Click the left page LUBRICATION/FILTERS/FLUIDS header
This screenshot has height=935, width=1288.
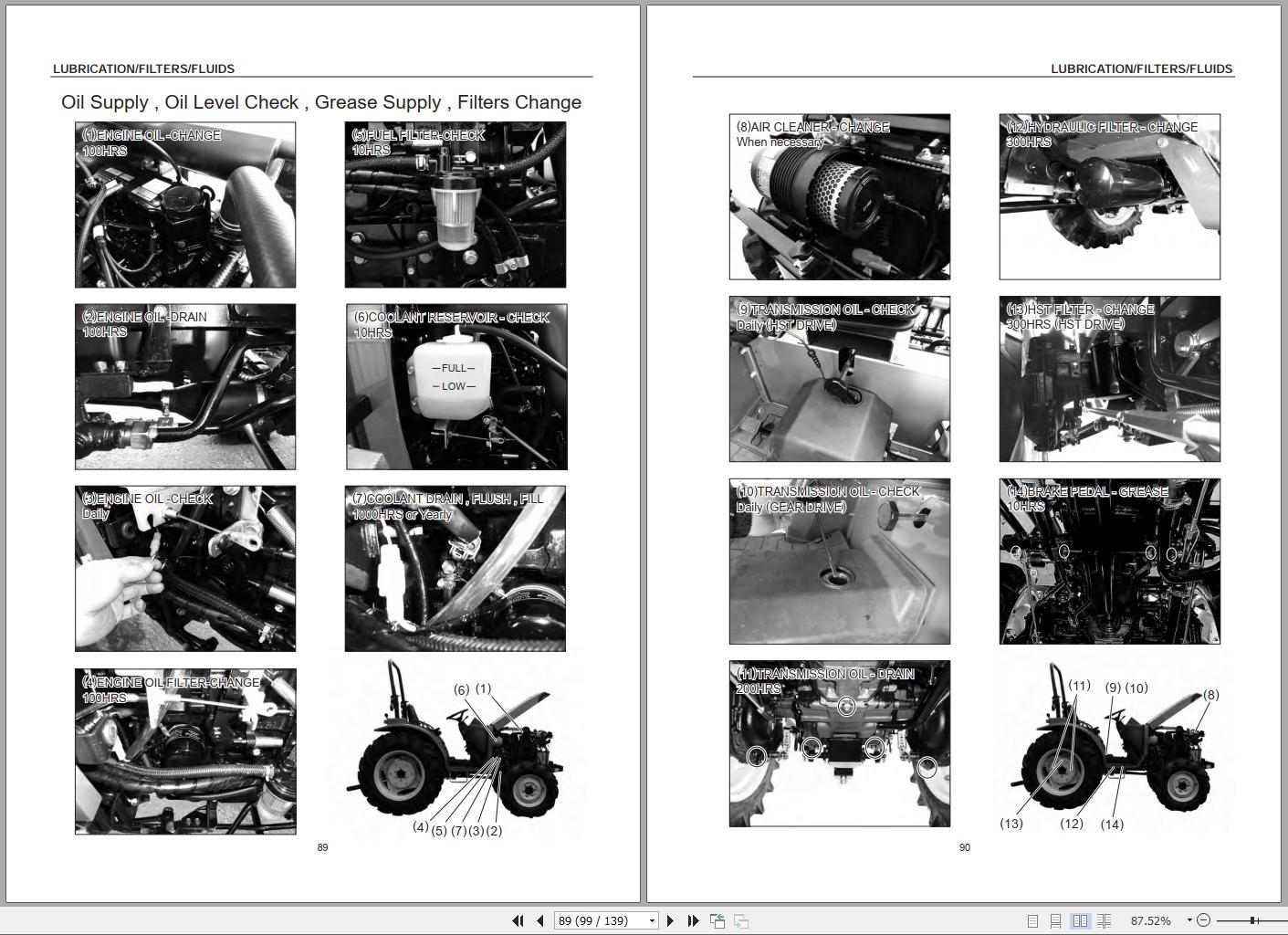pos(143,68)
